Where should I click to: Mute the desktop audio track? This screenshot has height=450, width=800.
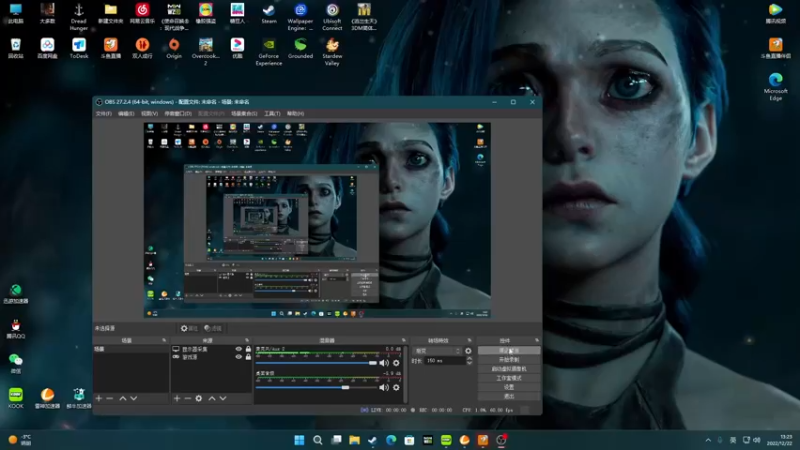click(384, 387)
